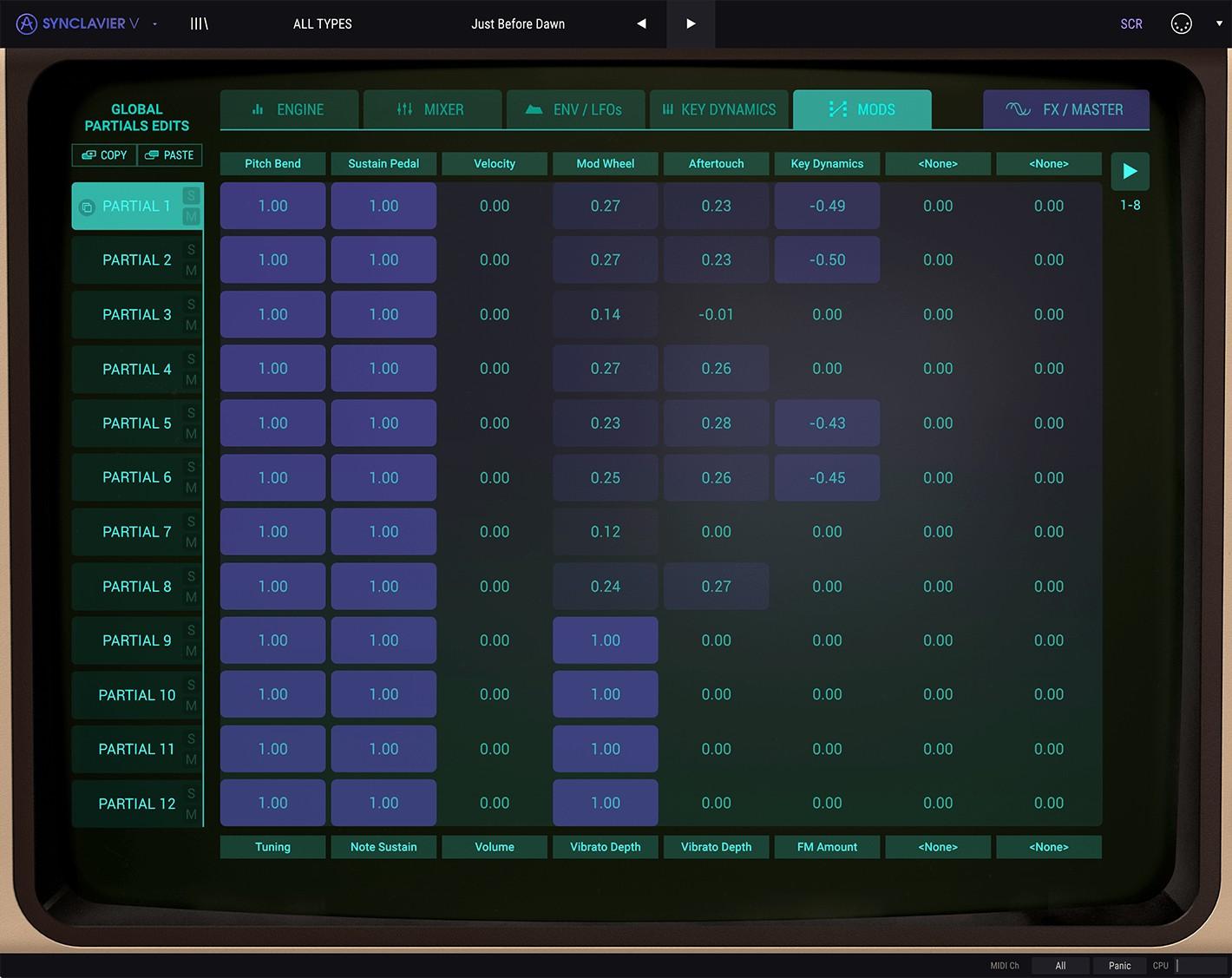
Task: Click the MIDI DIN connector icon
Action: click(1182, 24)
